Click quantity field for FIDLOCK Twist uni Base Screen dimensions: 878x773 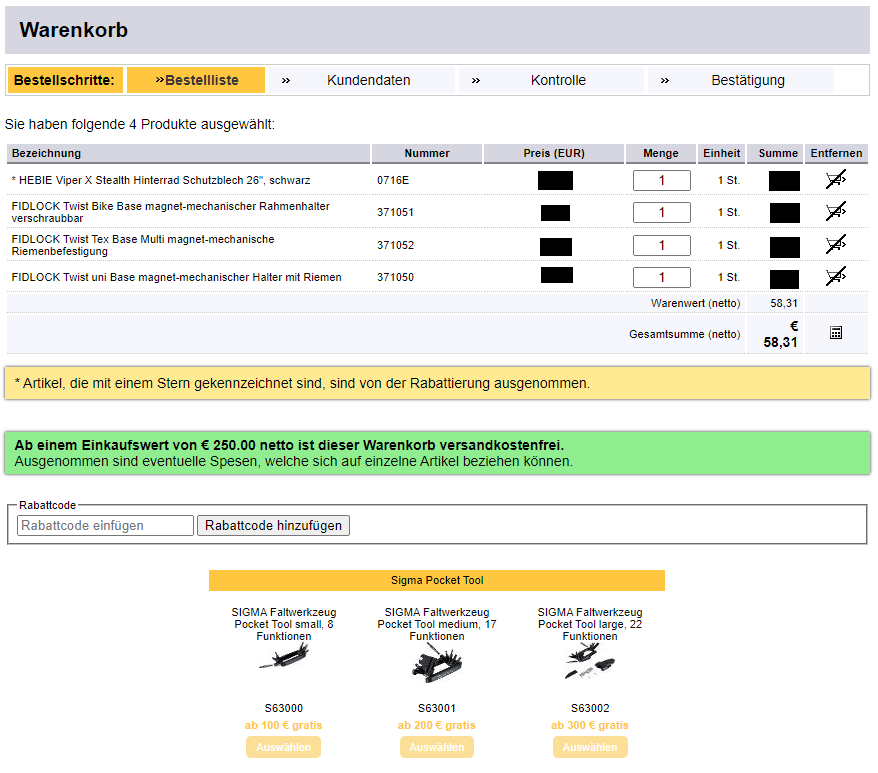661,277
